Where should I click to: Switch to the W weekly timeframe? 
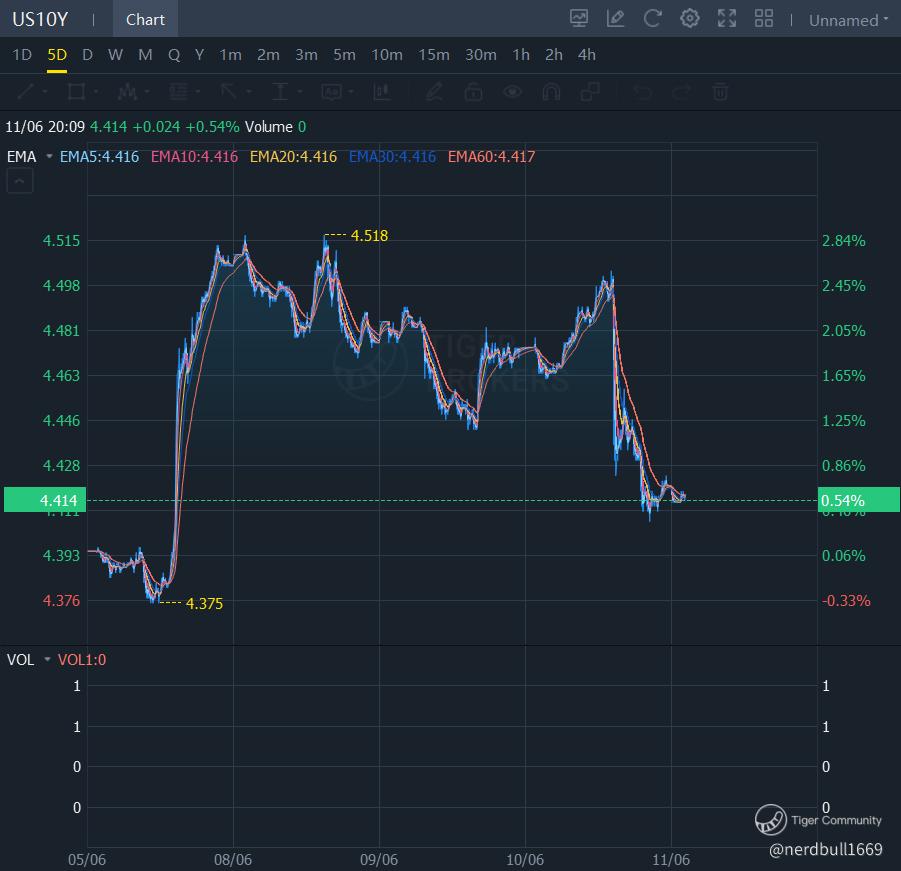coord(115,55)
